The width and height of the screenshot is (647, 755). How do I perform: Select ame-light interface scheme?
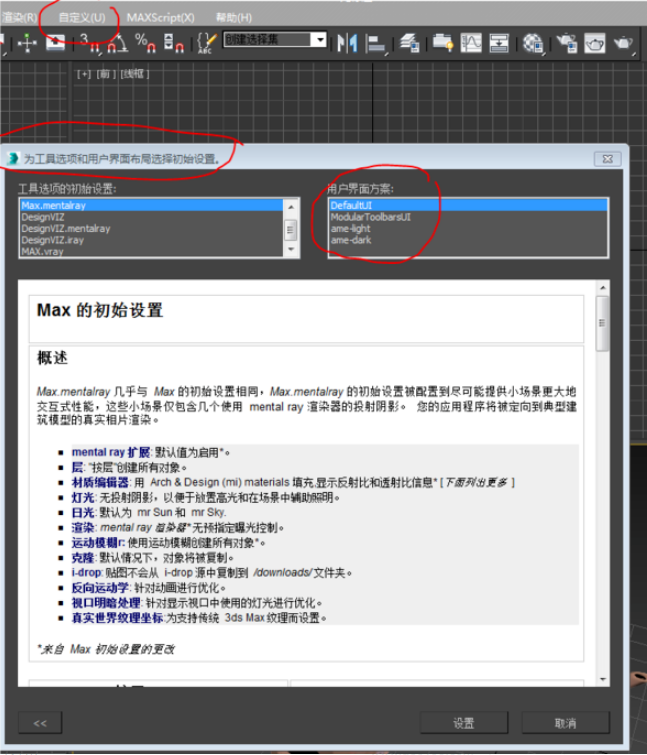tap(468, 229)
